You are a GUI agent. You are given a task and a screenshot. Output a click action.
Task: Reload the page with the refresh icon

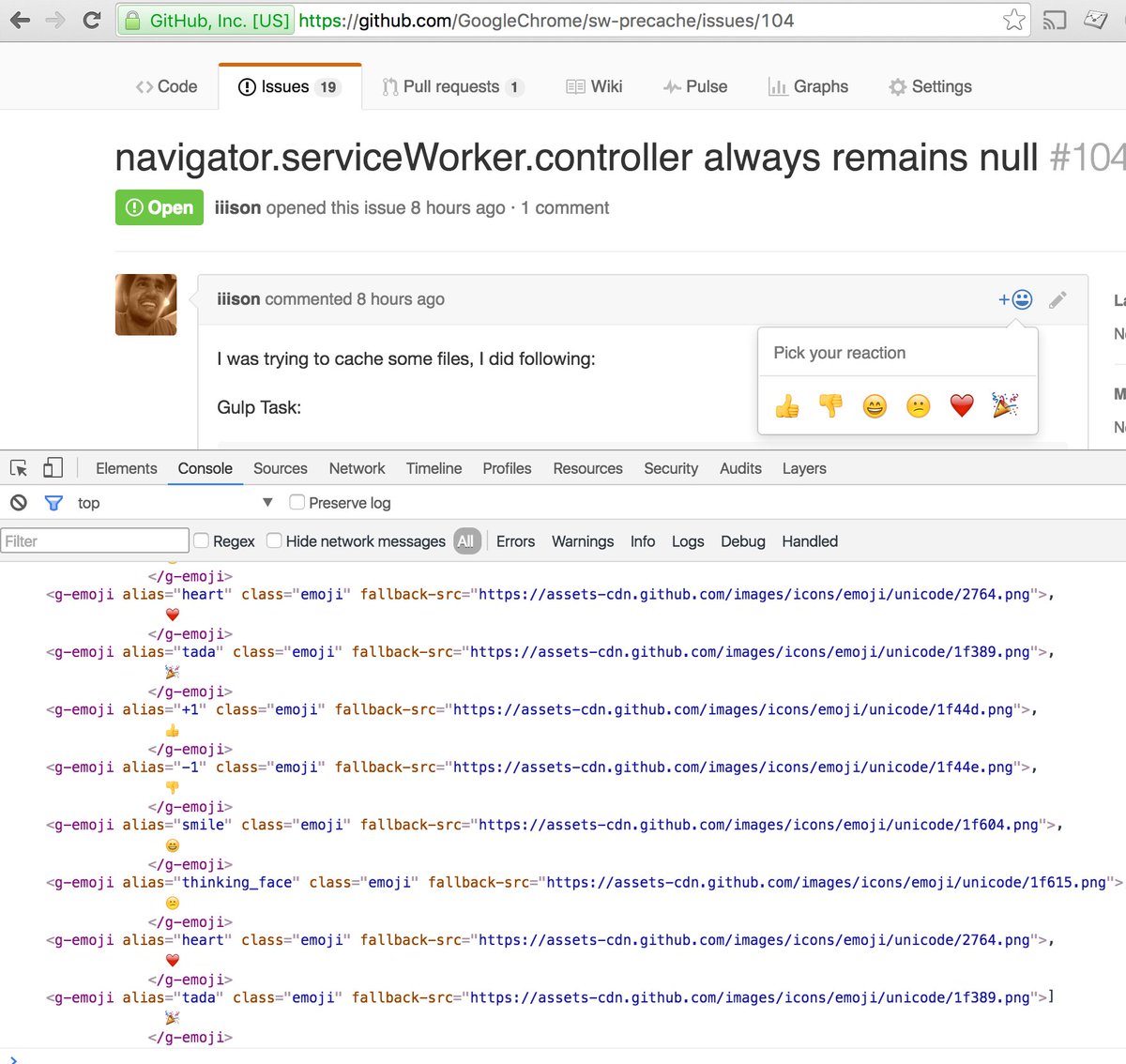point(91,20)
